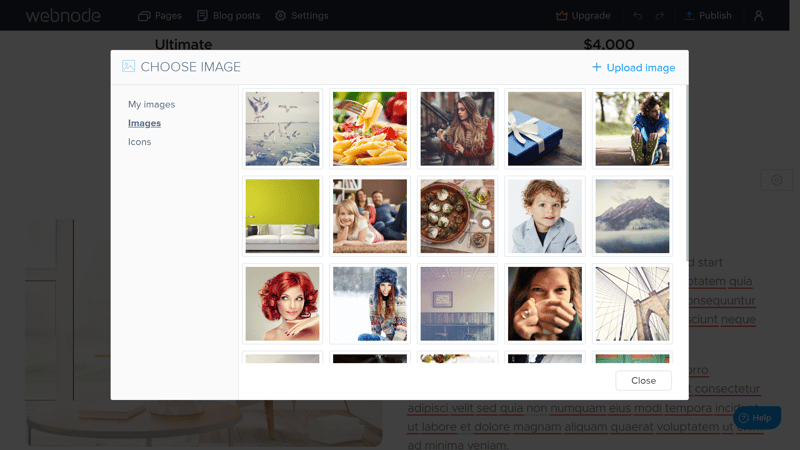Click the undo arrow icon
Screen dimensions: 800x450
(638, 16)
